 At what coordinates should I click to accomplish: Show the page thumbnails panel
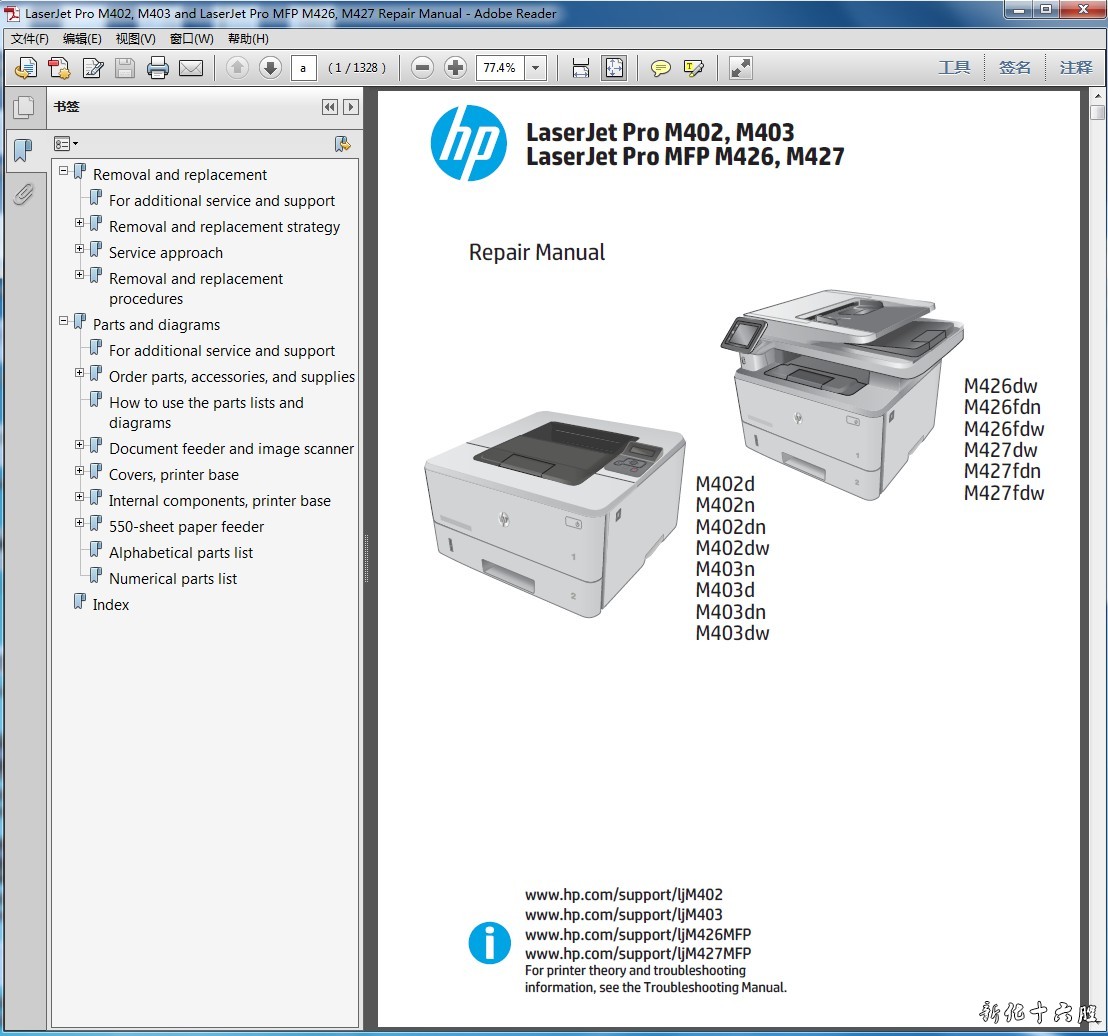(x=22, y=108)
